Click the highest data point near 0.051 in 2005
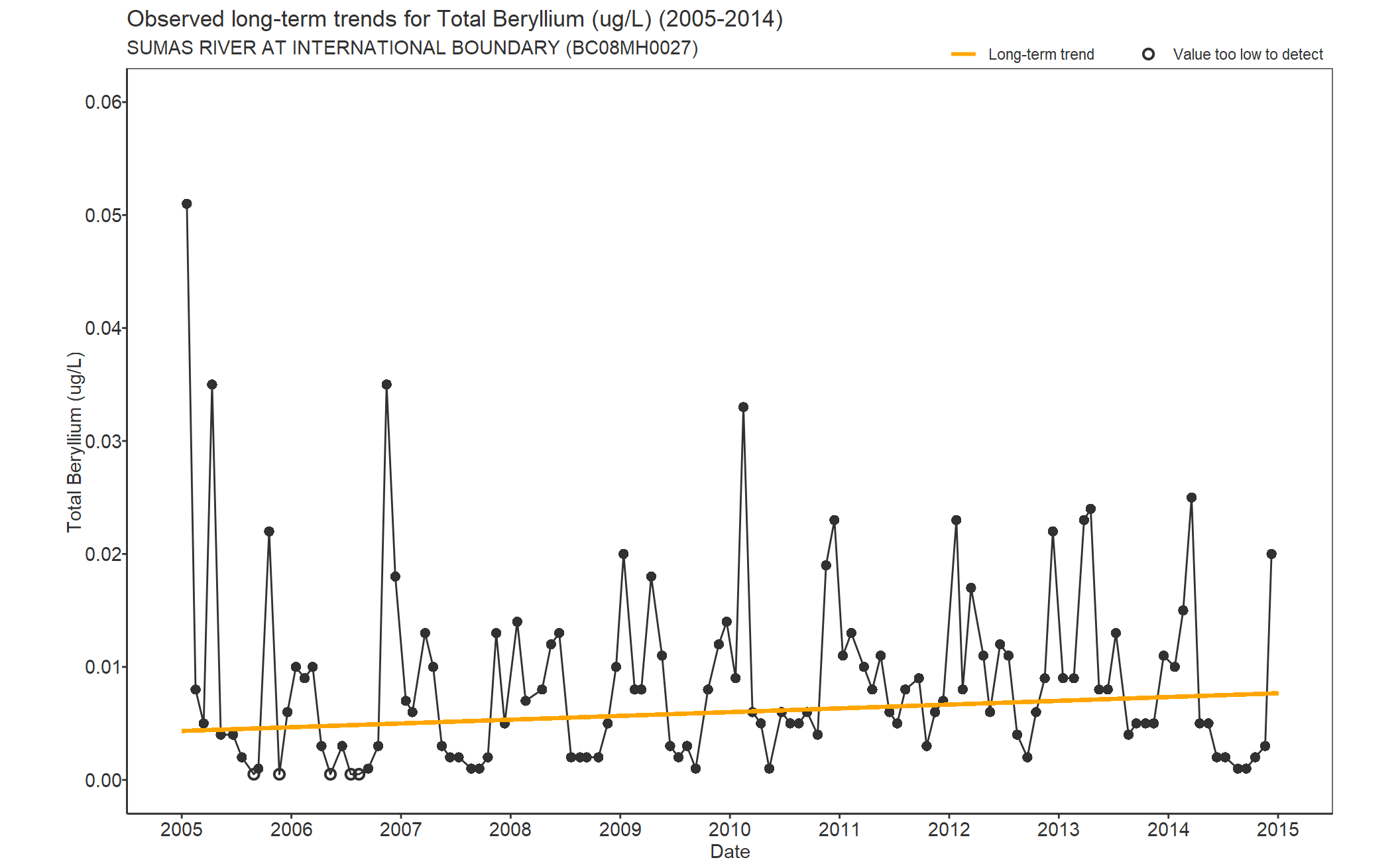This screenshot has width=1400, height=868. point(187,204)
